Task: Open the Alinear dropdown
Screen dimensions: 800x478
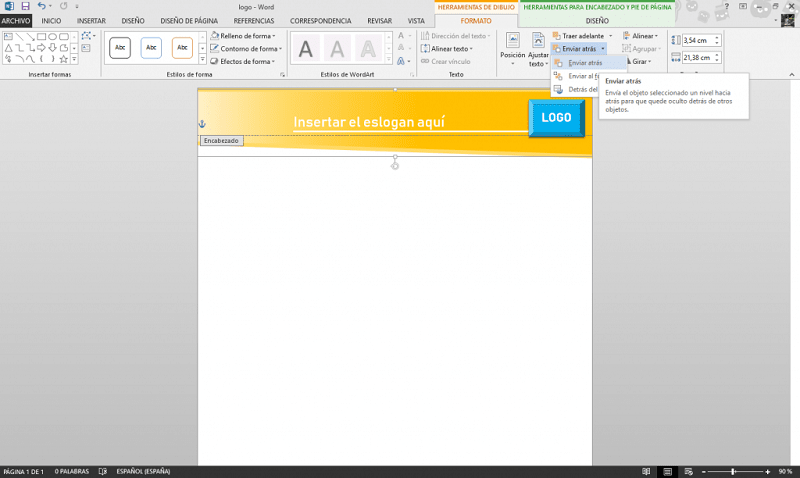Action: click(640, 36)
